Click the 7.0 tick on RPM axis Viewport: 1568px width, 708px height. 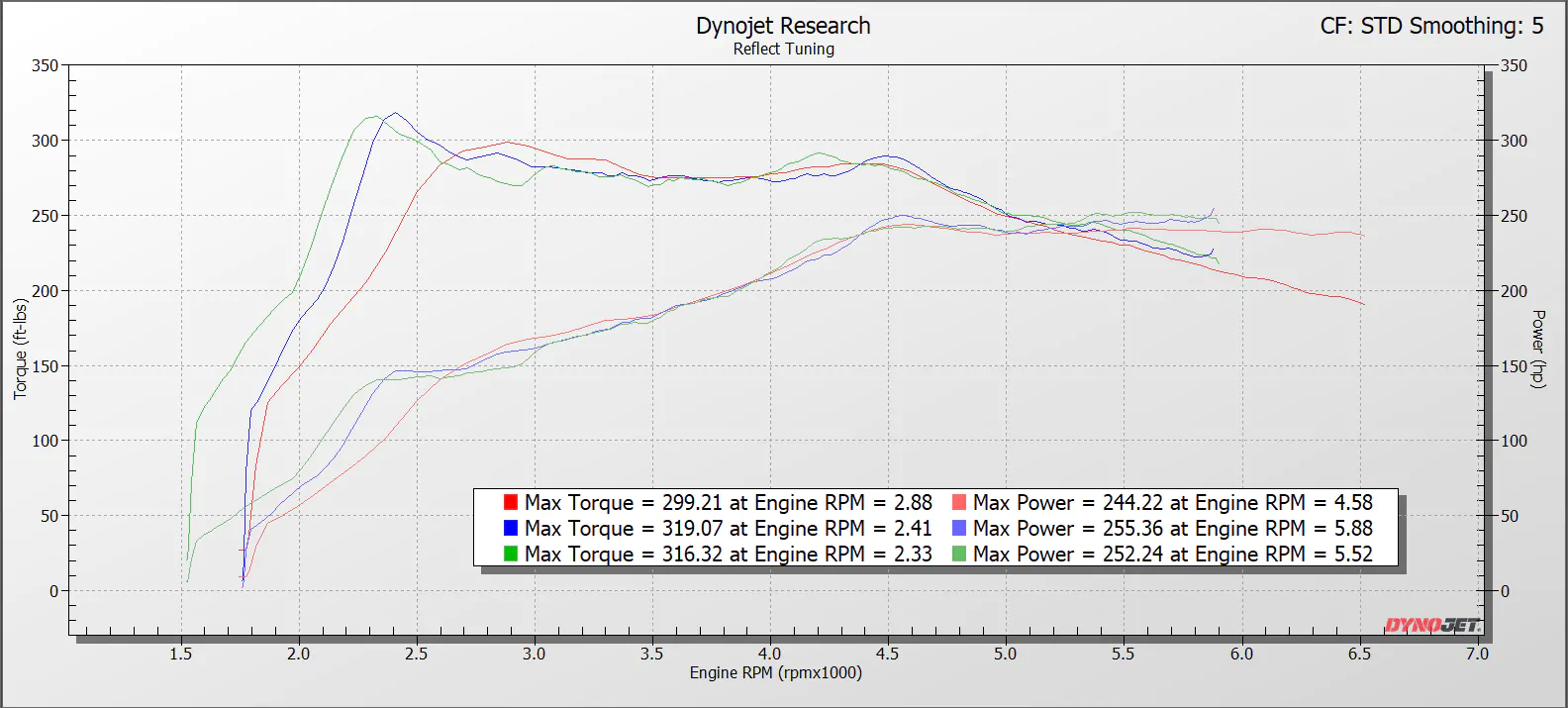[1477, 654]
